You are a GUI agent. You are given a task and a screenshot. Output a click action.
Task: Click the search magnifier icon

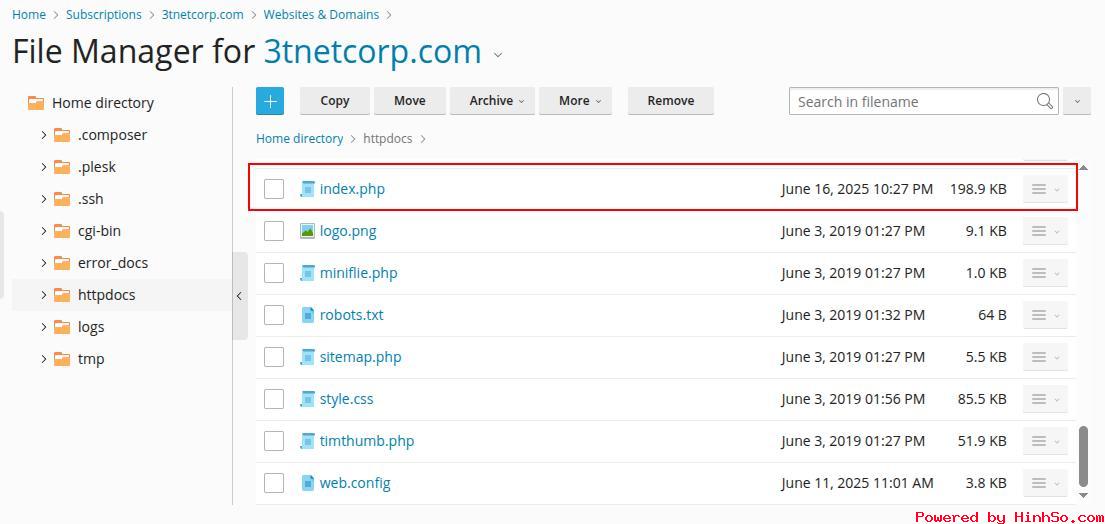(1045, 101)
